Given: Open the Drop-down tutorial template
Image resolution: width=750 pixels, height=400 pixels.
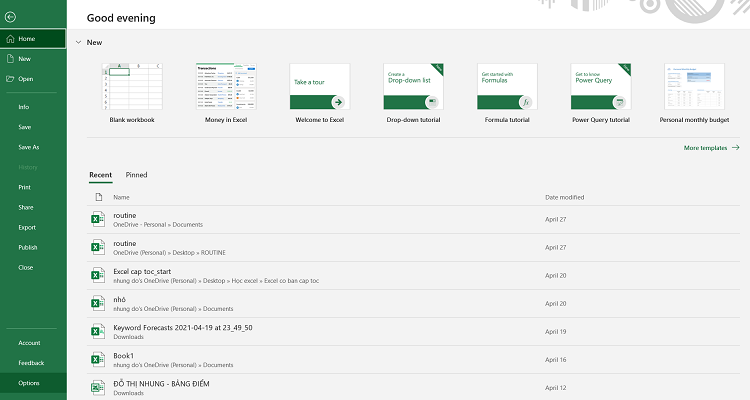Looking at the screenshot, I should point(413,93).
